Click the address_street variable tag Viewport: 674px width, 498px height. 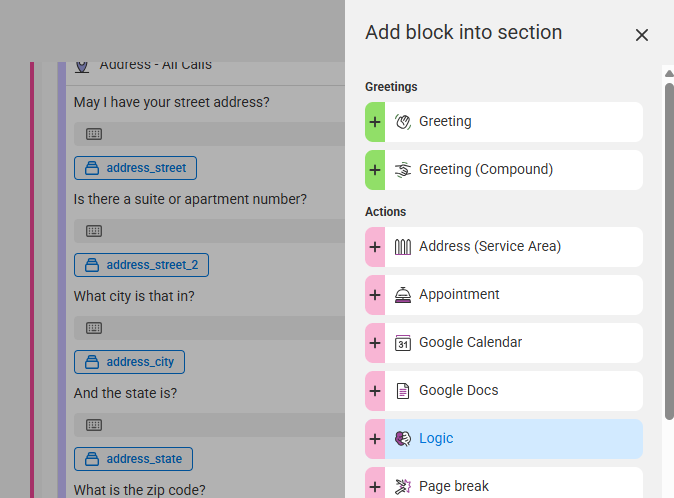pyautogui.click(x=135, y=168)
